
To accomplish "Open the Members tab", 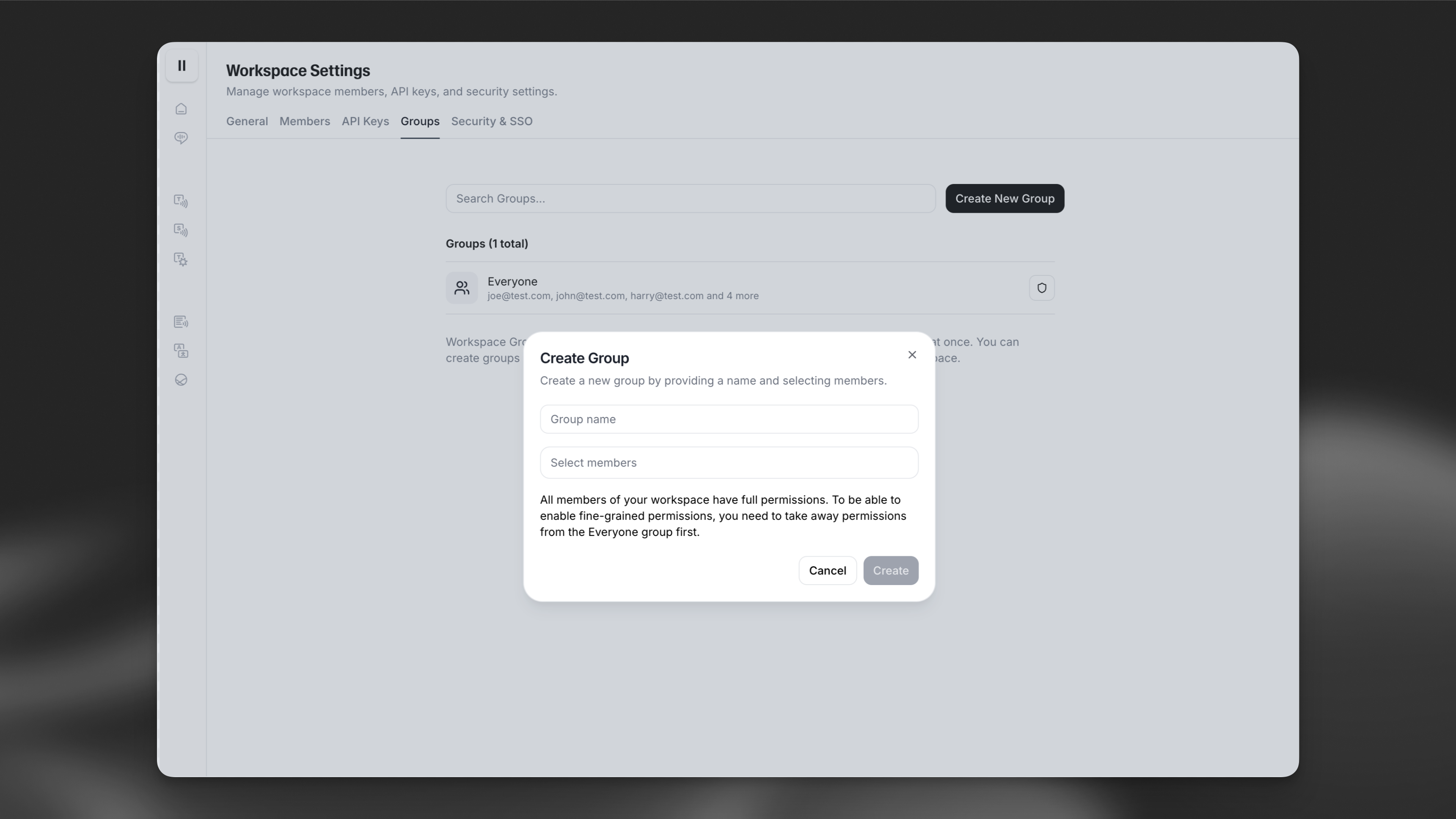I will [305, 121].
